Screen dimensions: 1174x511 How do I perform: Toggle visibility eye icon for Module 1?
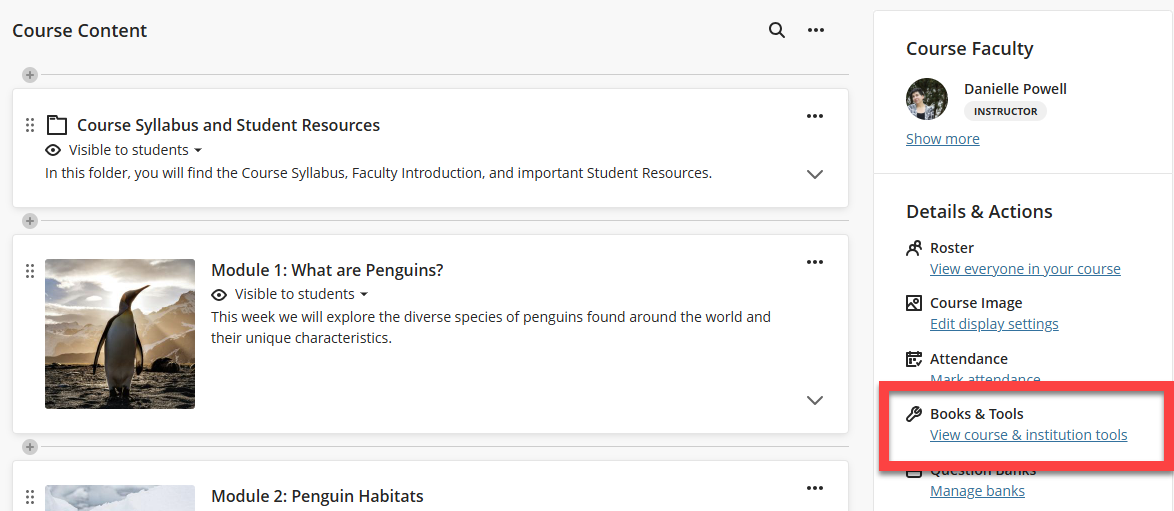220,294
